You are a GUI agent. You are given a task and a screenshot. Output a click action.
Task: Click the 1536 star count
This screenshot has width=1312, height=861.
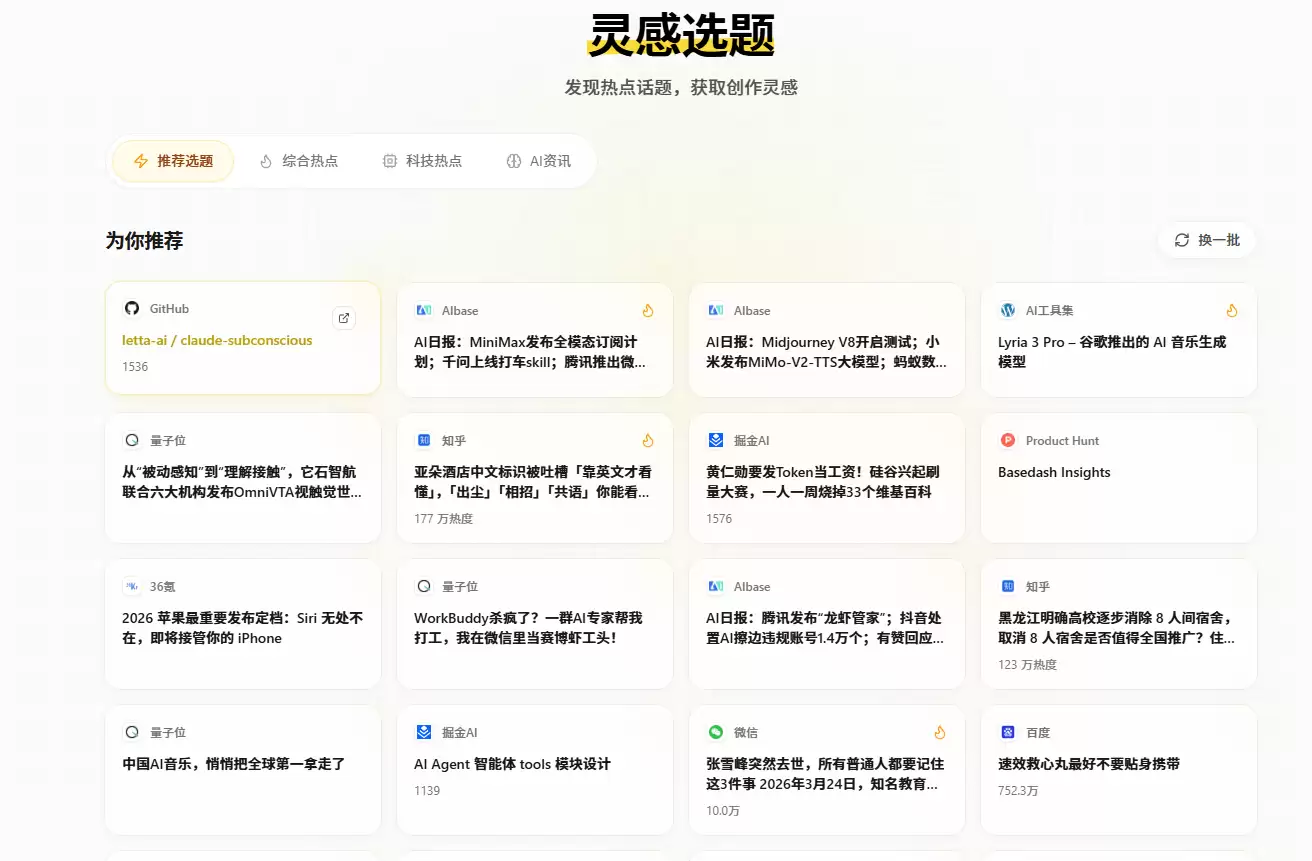pyautogui.click(x=135, y=367)
